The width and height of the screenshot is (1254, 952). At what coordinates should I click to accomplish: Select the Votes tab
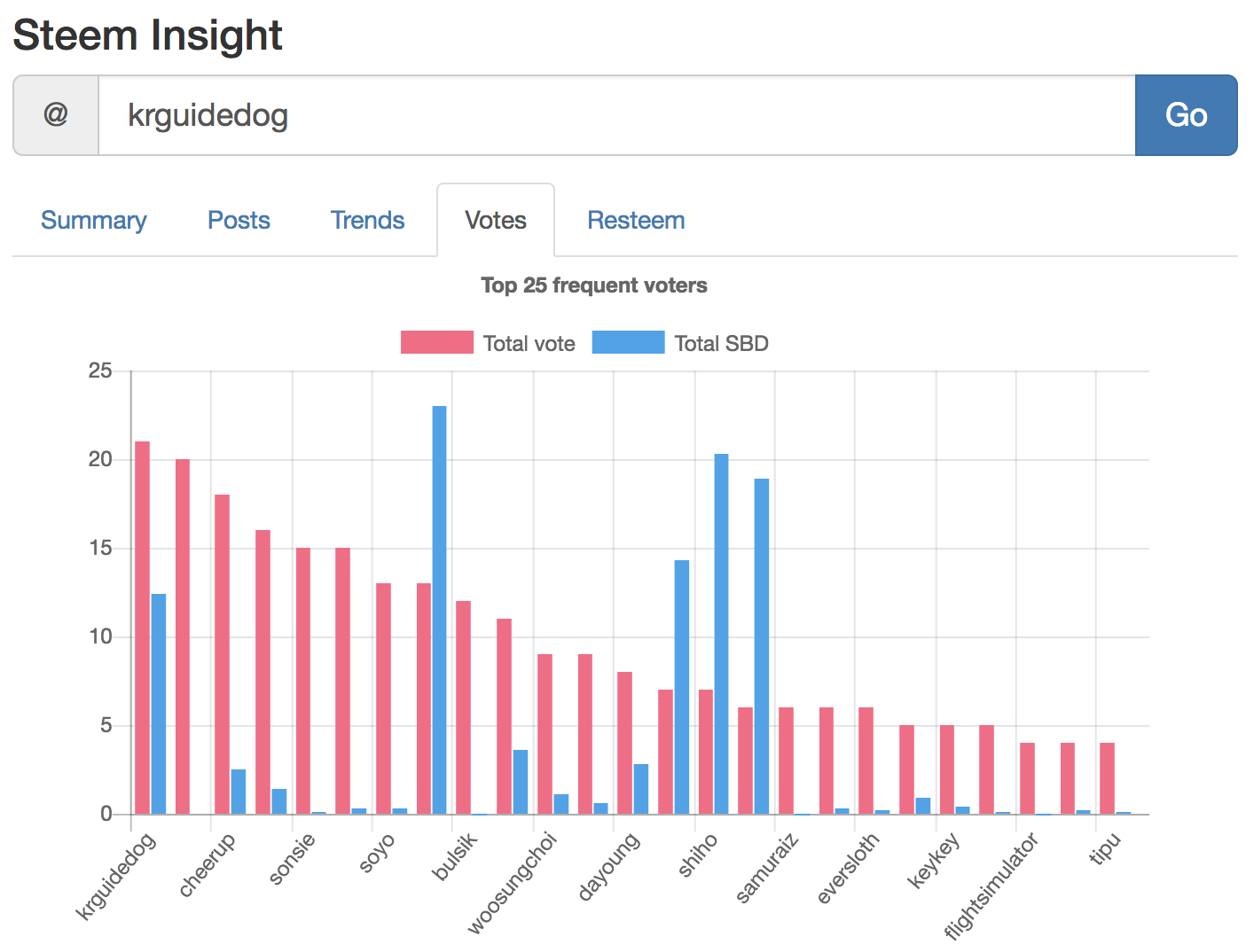(496, 220)
